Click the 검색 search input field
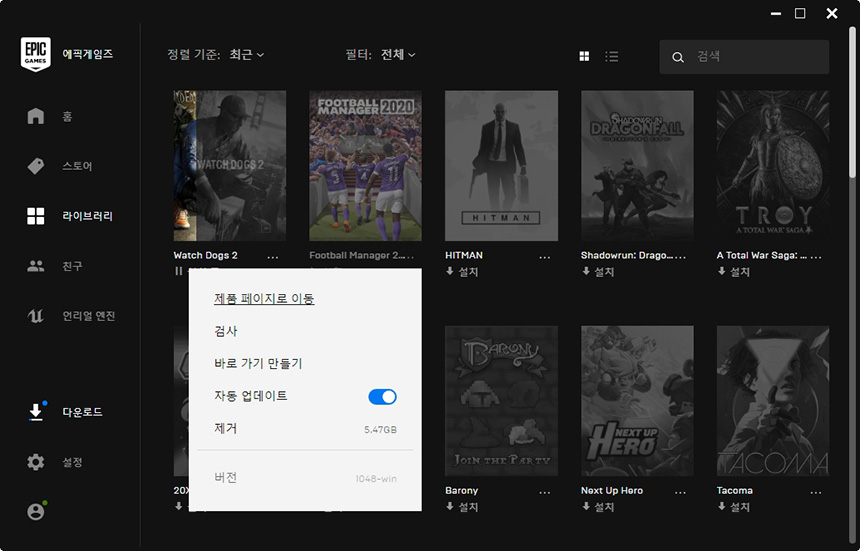This screenshot has height=551, width=860. [744, 56]
